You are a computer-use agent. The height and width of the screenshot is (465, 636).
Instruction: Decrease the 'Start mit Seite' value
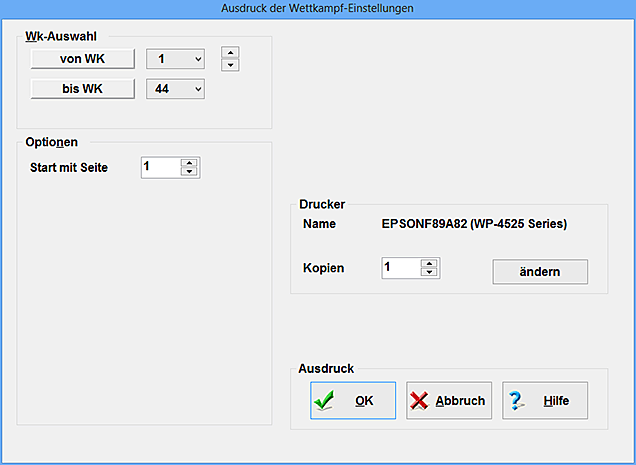[189, 173]
